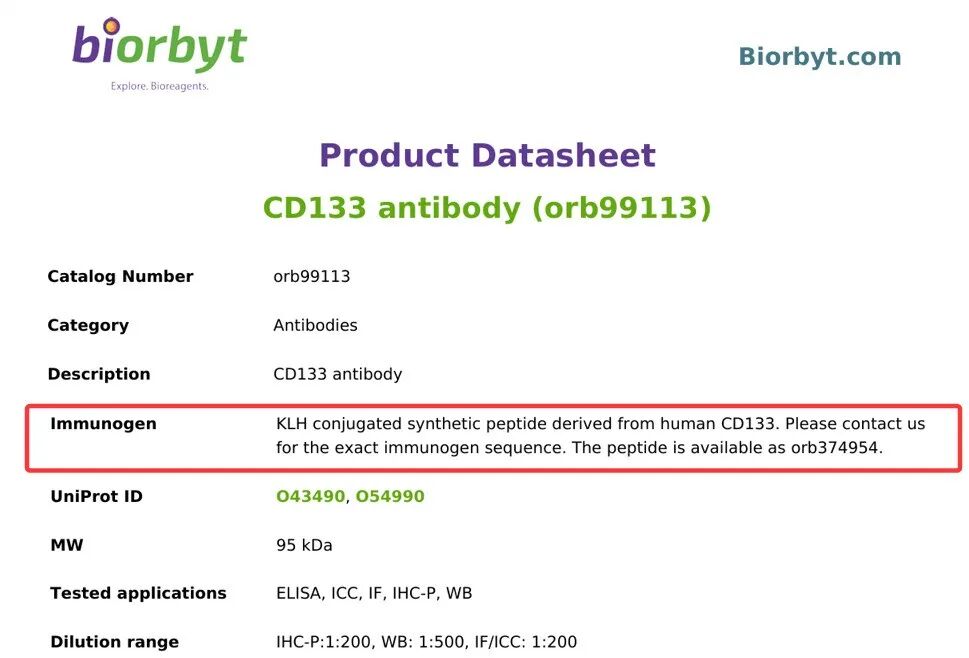Click the CD133 antibody description value

coord(337,375)
